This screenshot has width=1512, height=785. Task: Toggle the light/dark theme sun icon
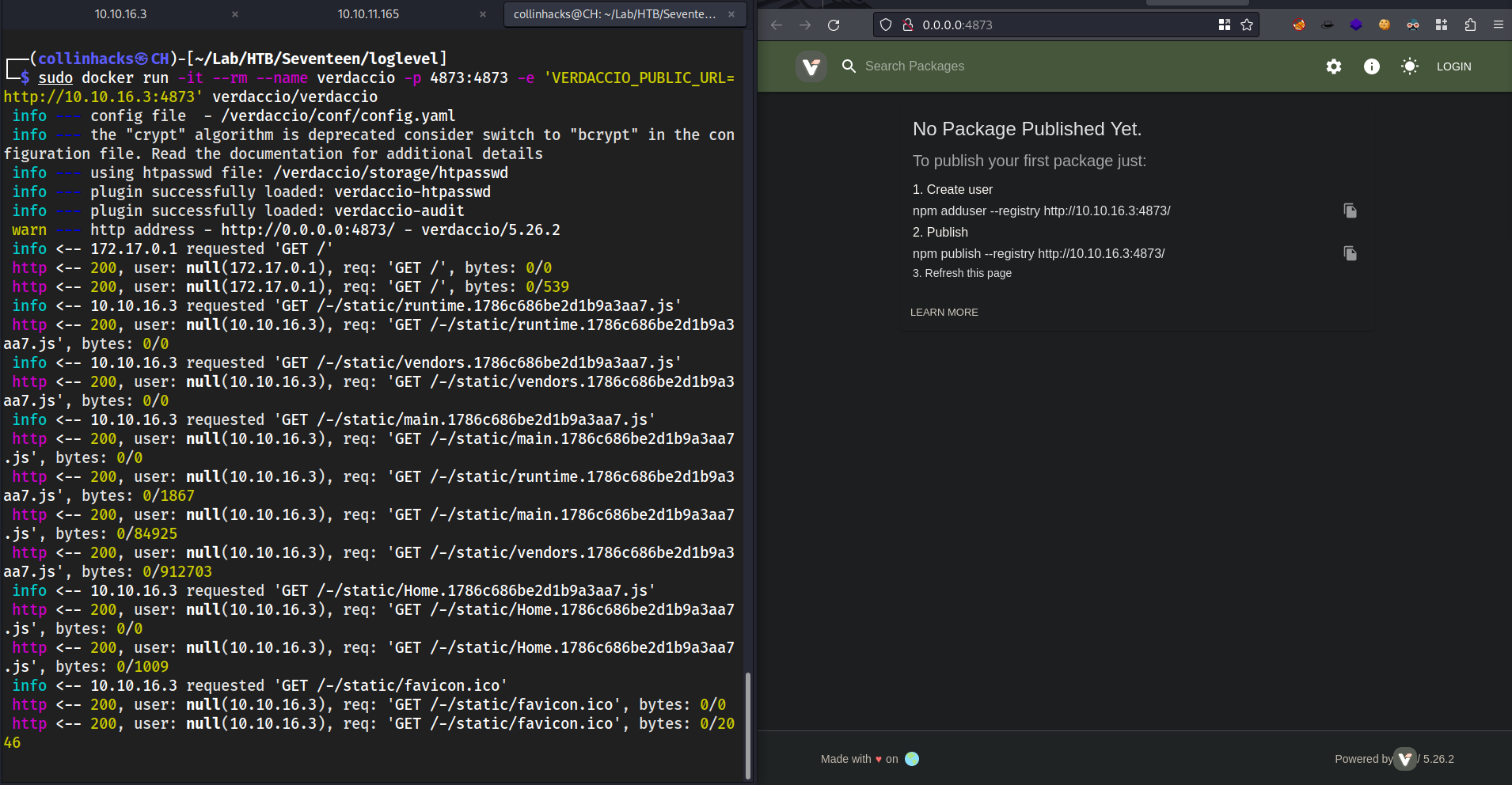point(1410,66)
